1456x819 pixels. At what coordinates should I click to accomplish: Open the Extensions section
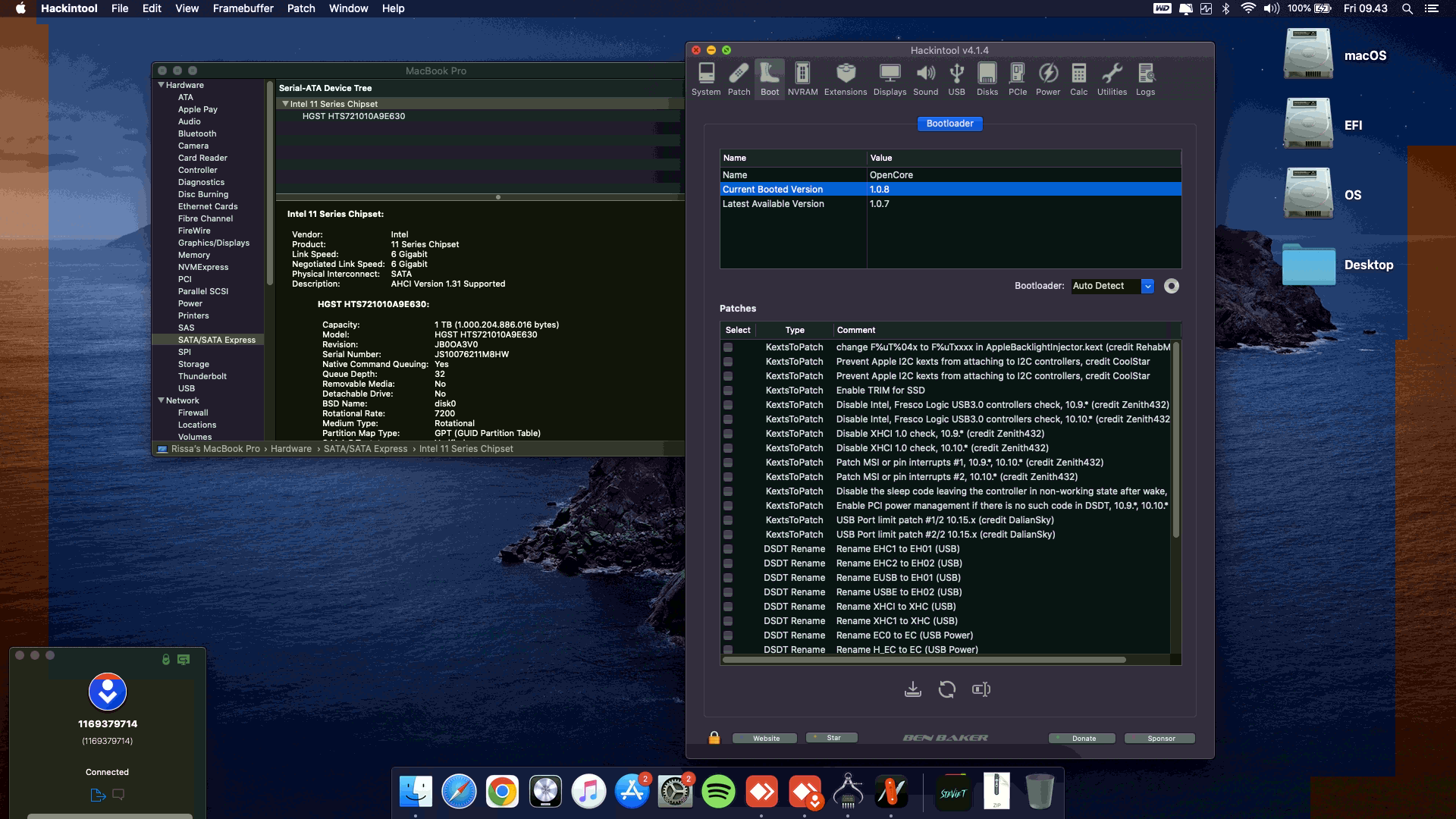point(846,79)
